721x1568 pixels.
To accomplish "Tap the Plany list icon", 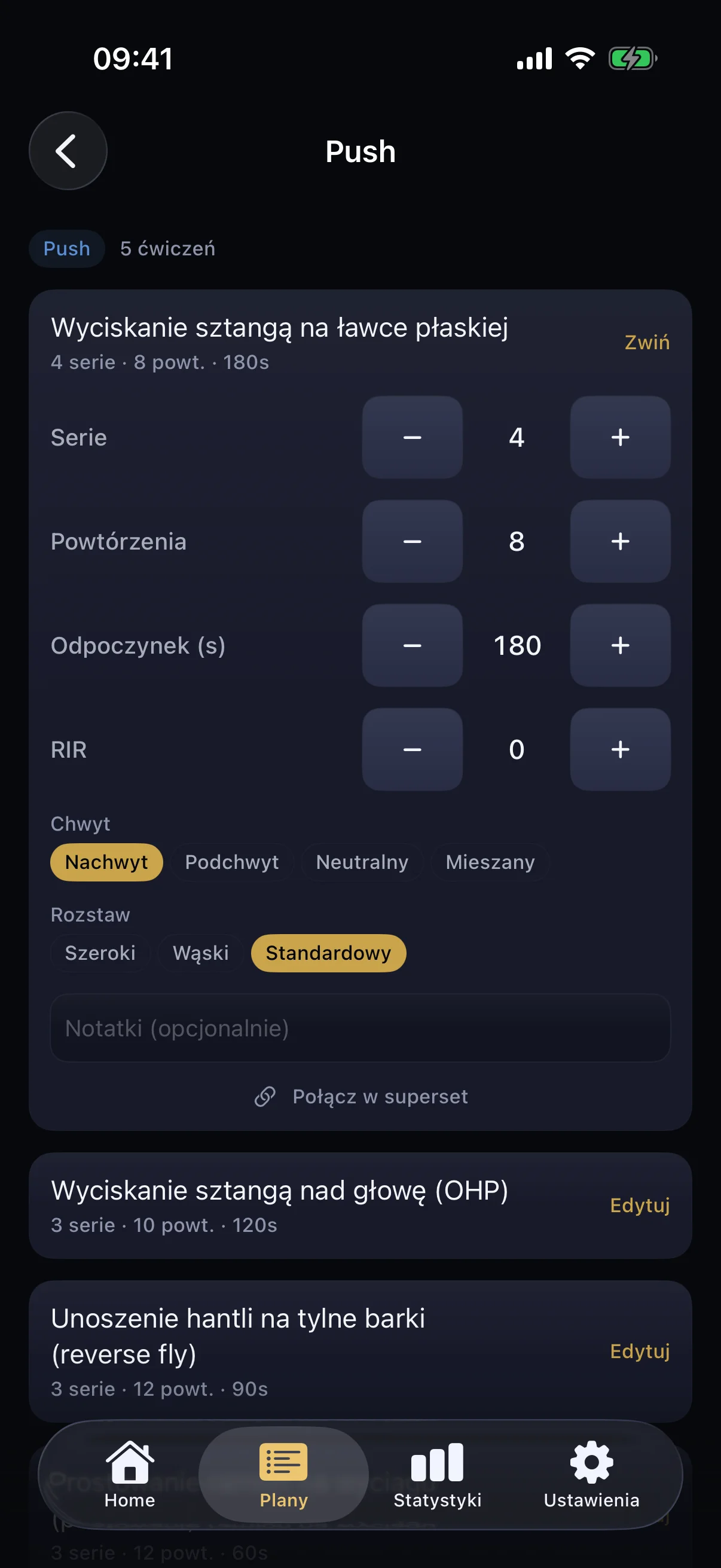I will click(283, 1462).
